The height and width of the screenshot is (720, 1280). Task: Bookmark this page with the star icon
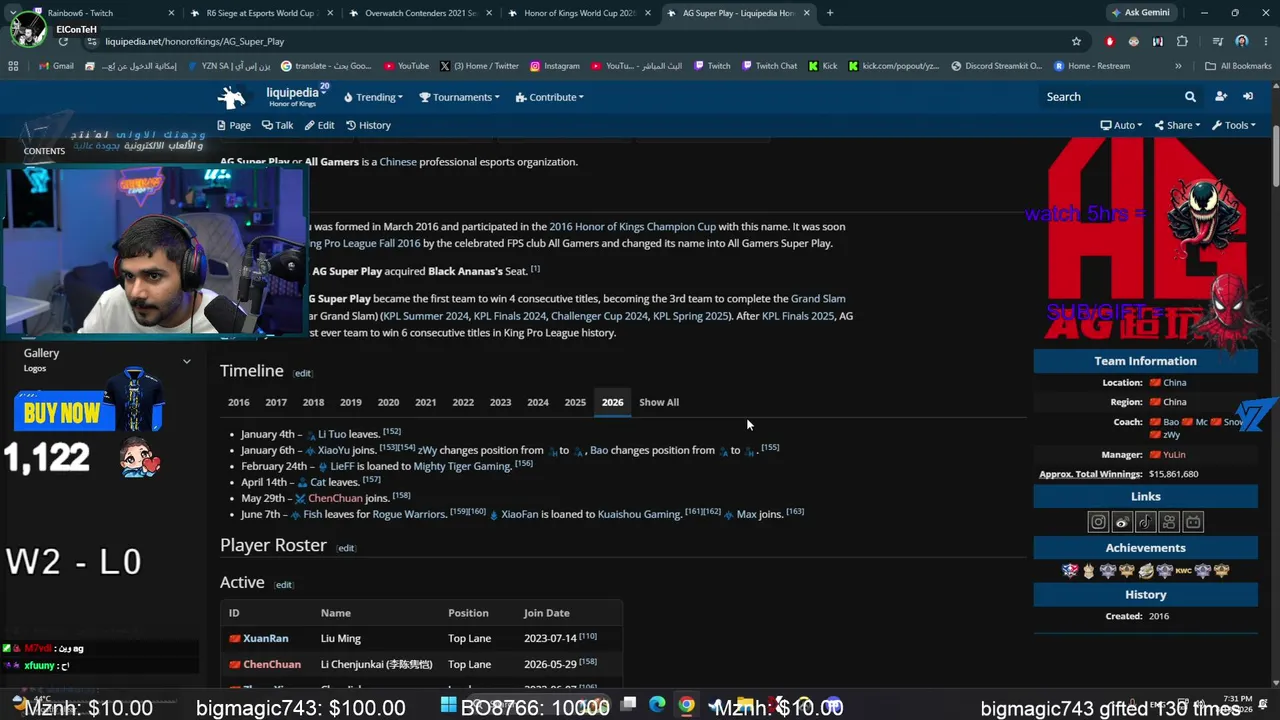(x=1076, y=41)
